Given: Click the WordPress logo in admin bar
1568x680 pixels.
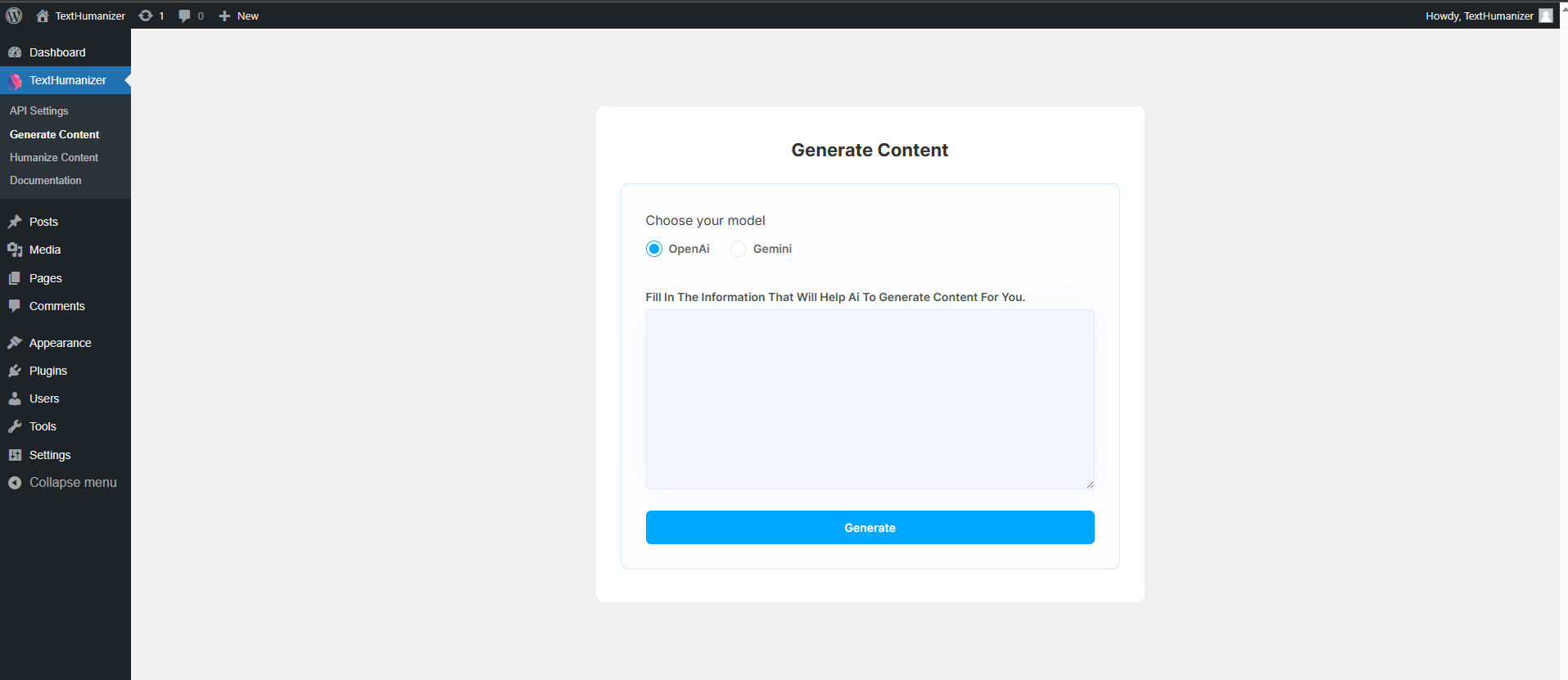Looking at the screenshot, I should coord(13,15).
